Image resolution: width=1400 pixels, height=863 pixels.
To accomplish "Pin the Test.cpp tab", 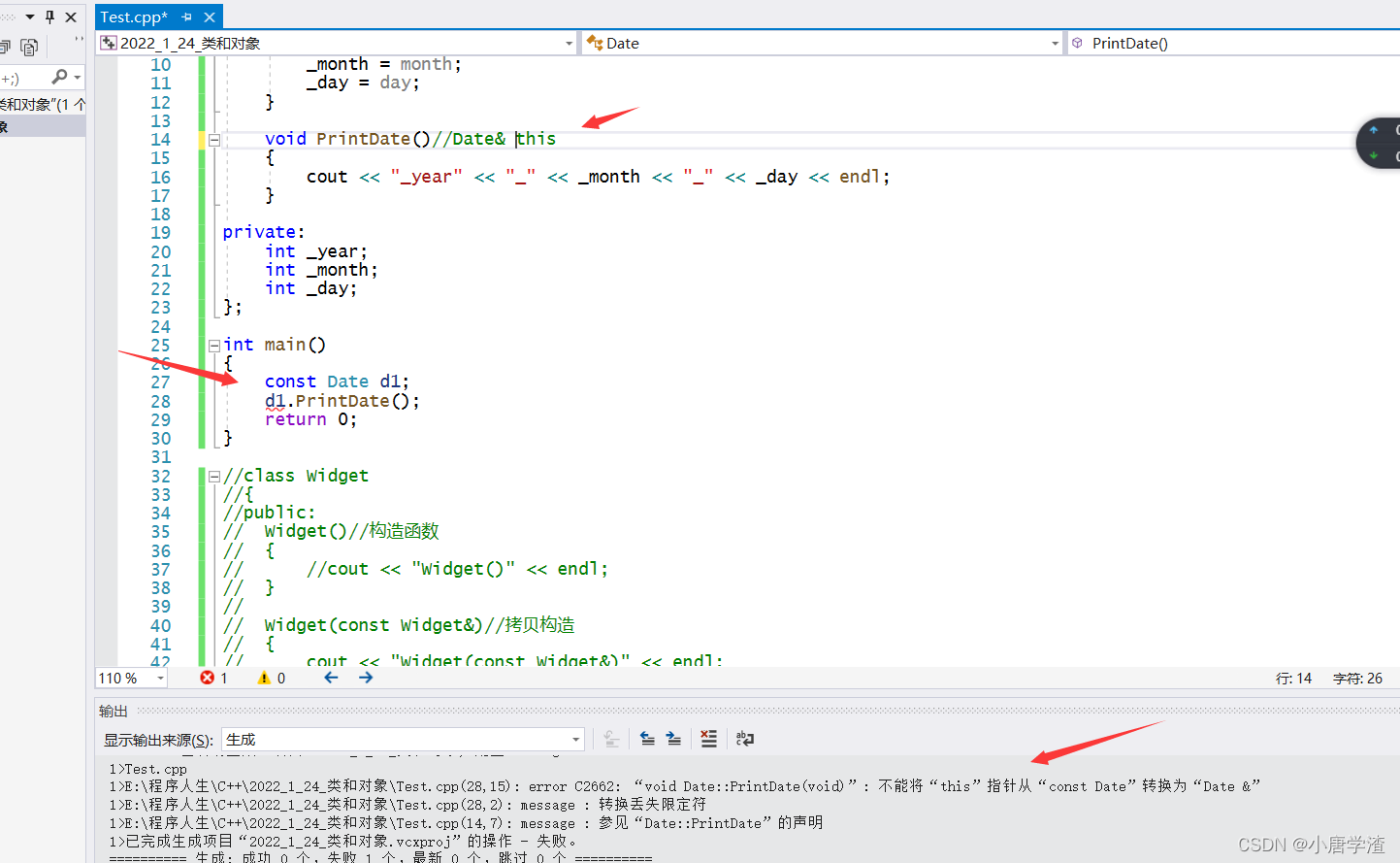I will 186,17.
